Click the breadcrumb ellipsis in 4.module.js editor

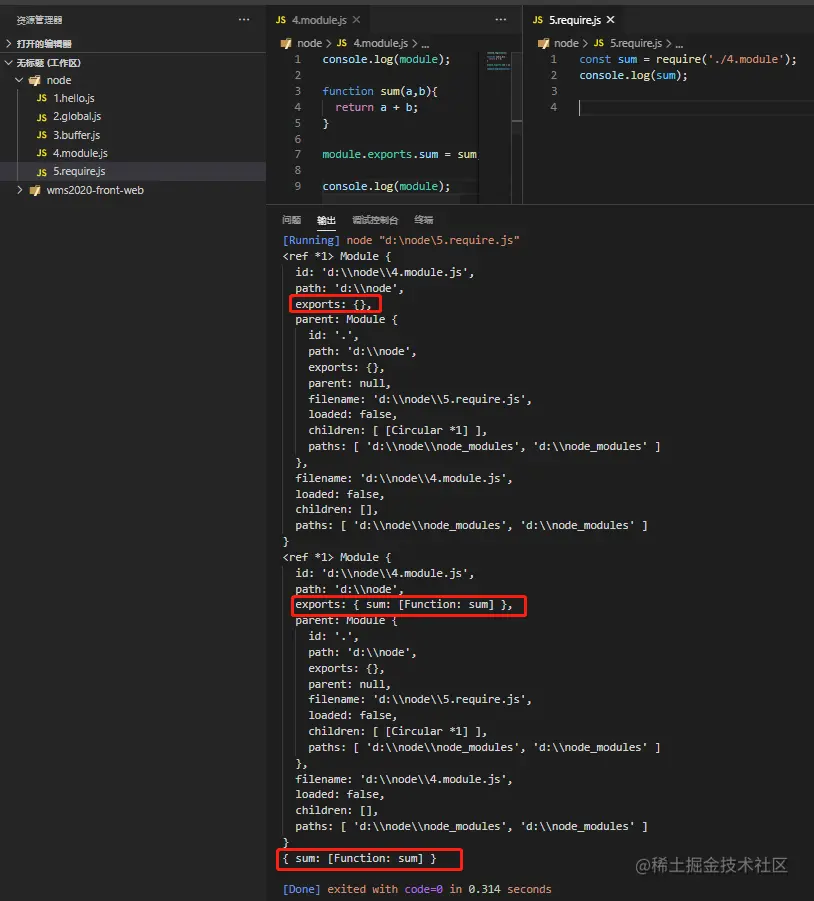pyautogui.click(x=424, y=43)
